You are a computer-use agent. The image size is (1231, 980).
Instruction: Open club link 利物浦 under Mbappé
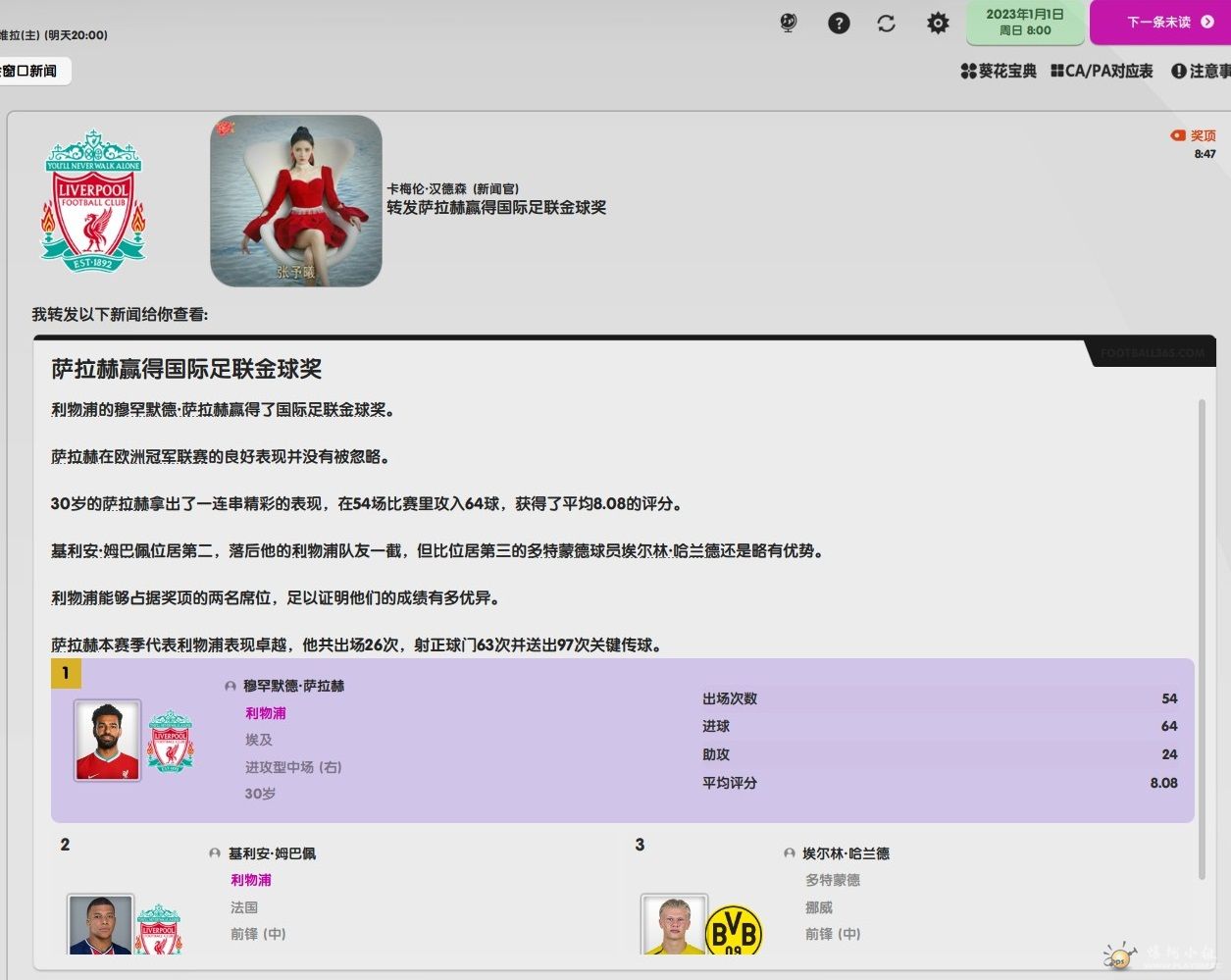(x=251, y=880)
